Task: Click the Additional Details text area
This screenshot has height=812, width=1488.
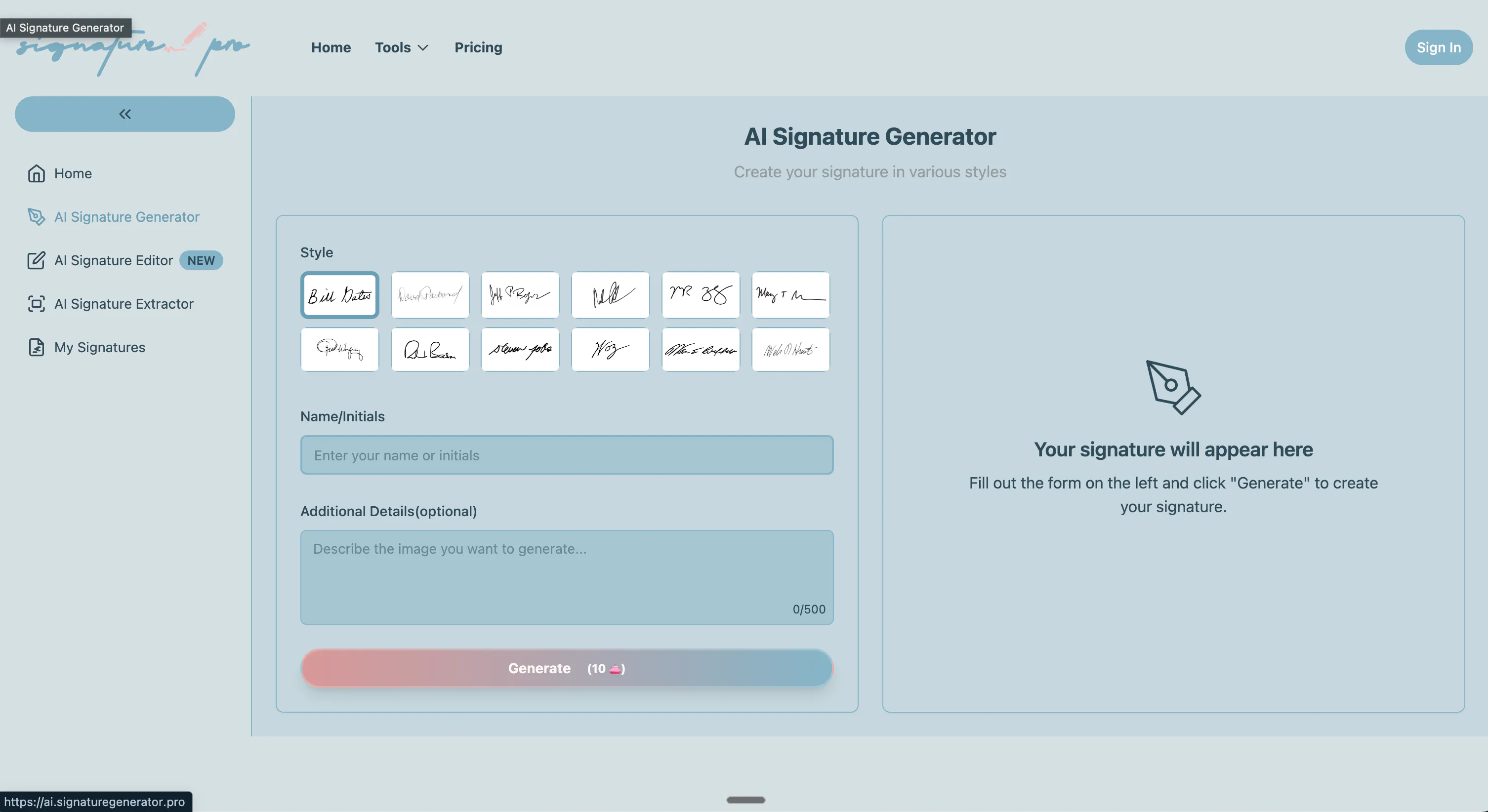Action: (567, 577)
